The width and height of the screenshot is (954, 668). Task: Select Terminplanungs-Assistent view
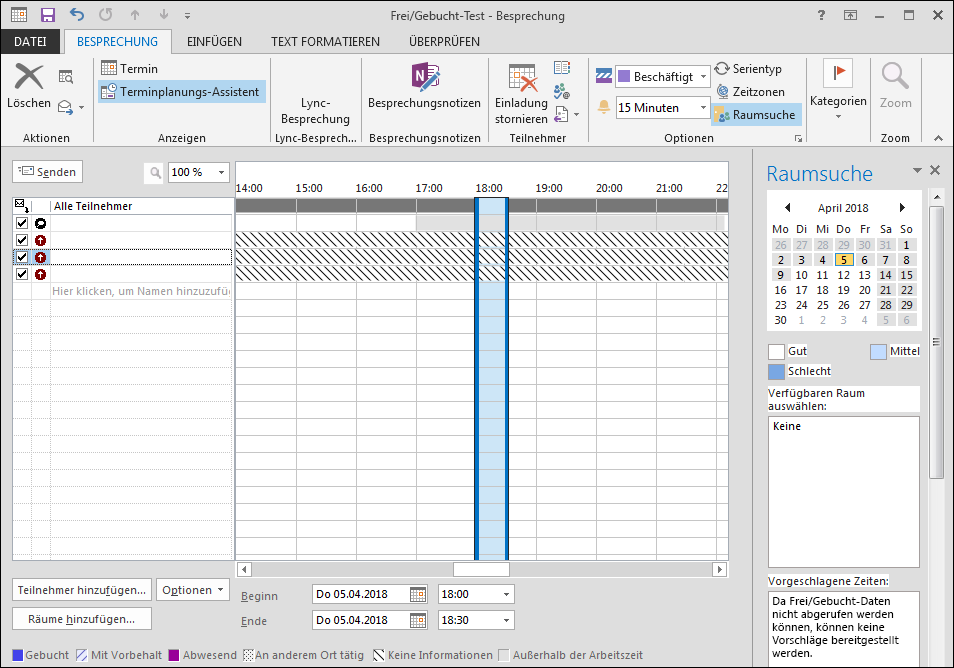pyautogui.click(x=181, y=91)
